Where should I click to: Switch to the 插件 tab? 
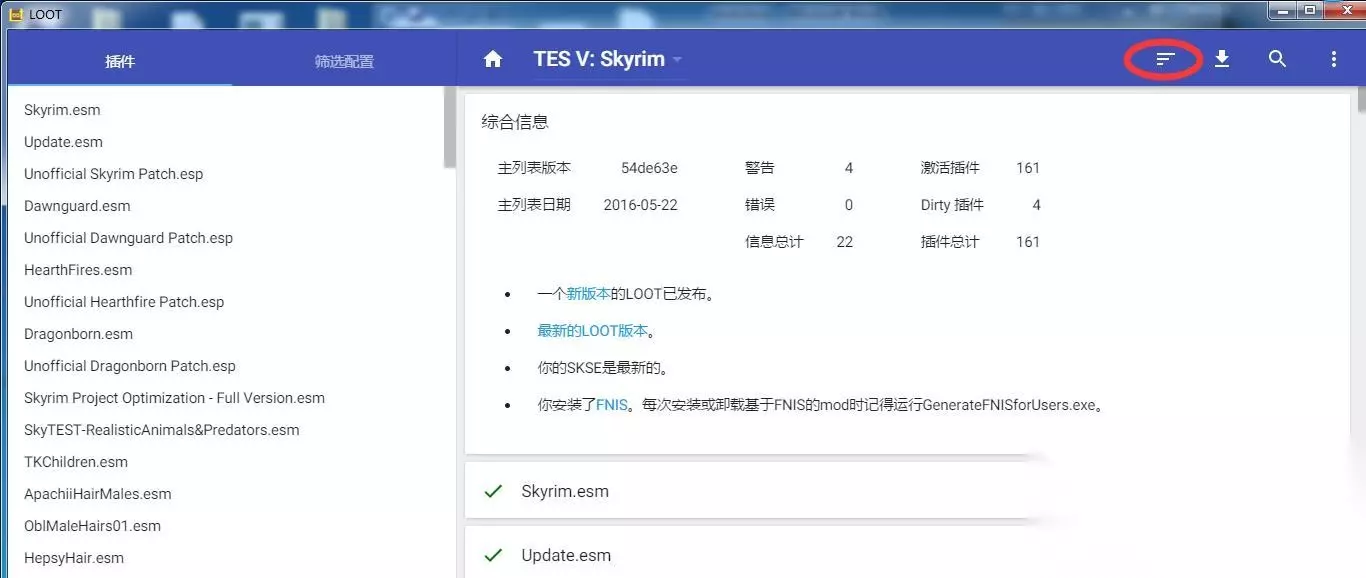point(120,61)
